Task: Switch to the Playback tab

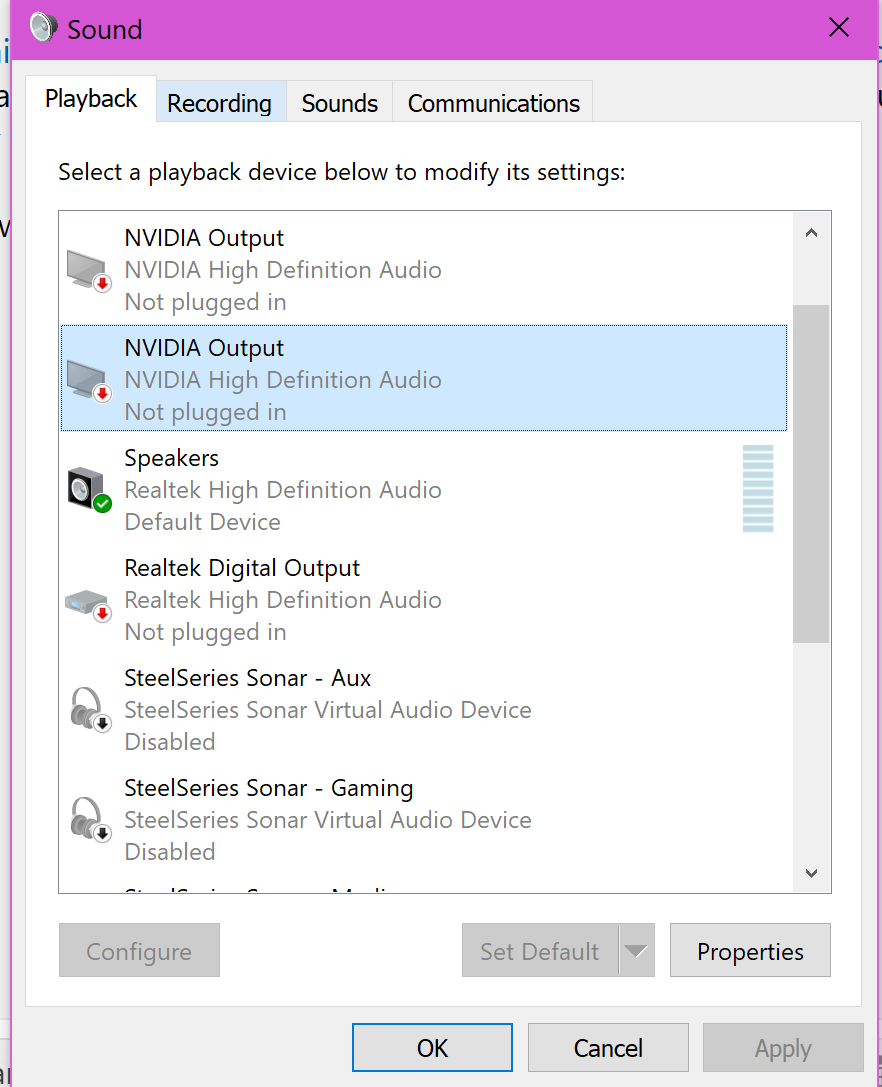Action: coord(91,99)
